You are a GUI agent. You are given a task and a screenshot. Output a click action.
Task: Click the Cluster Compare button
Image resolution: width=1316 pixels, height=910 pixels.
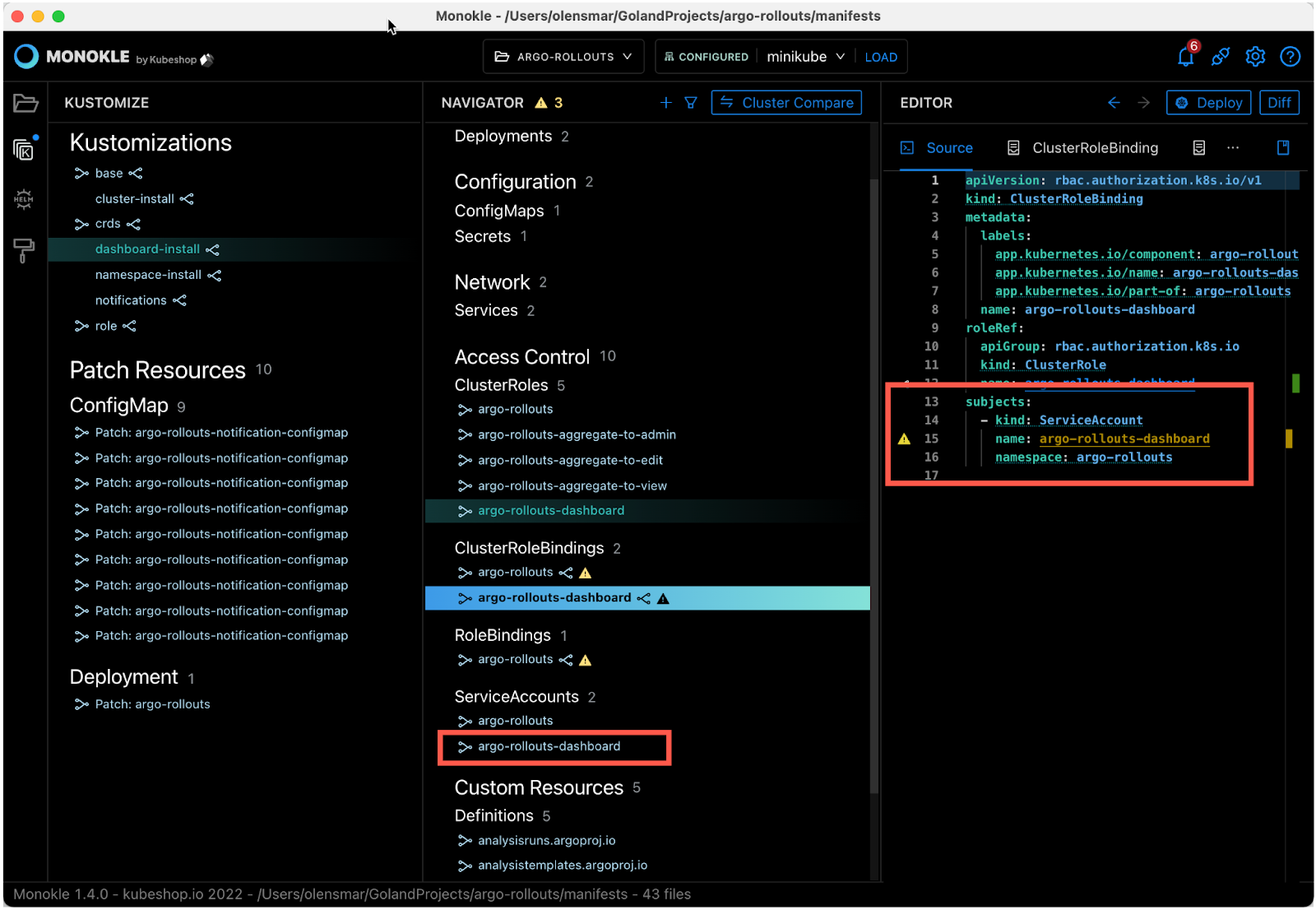click(x=786, y=103)
